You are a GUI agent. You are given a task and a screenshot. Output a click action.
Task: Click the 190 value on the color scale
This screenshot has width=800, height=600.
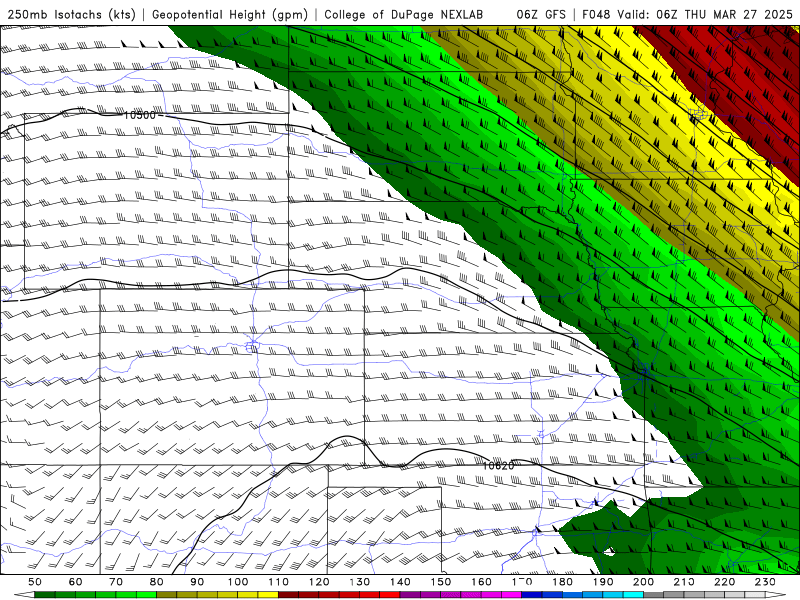pos(603,582)
